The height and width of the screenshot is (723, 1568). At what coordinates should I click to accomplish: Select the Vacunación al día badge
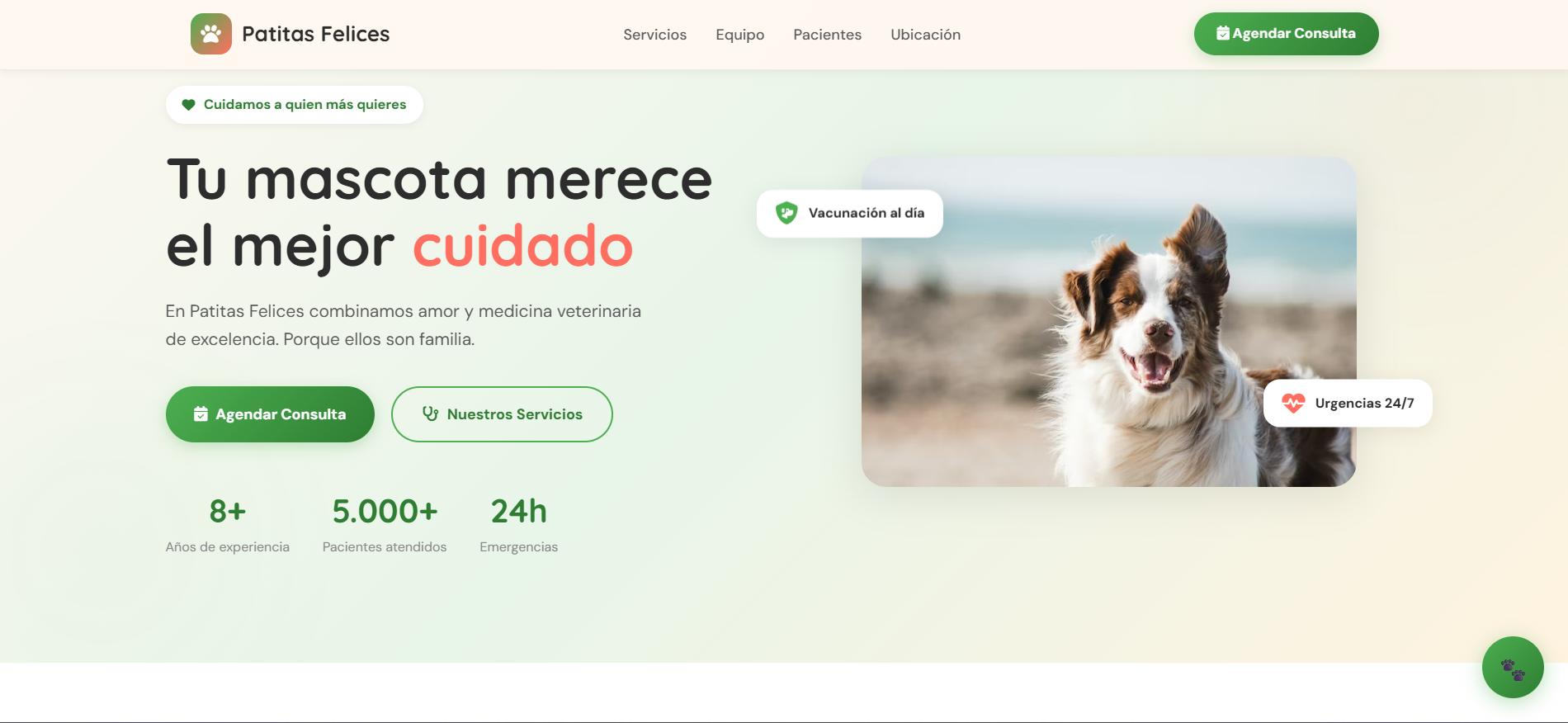(x=849, y=213)
